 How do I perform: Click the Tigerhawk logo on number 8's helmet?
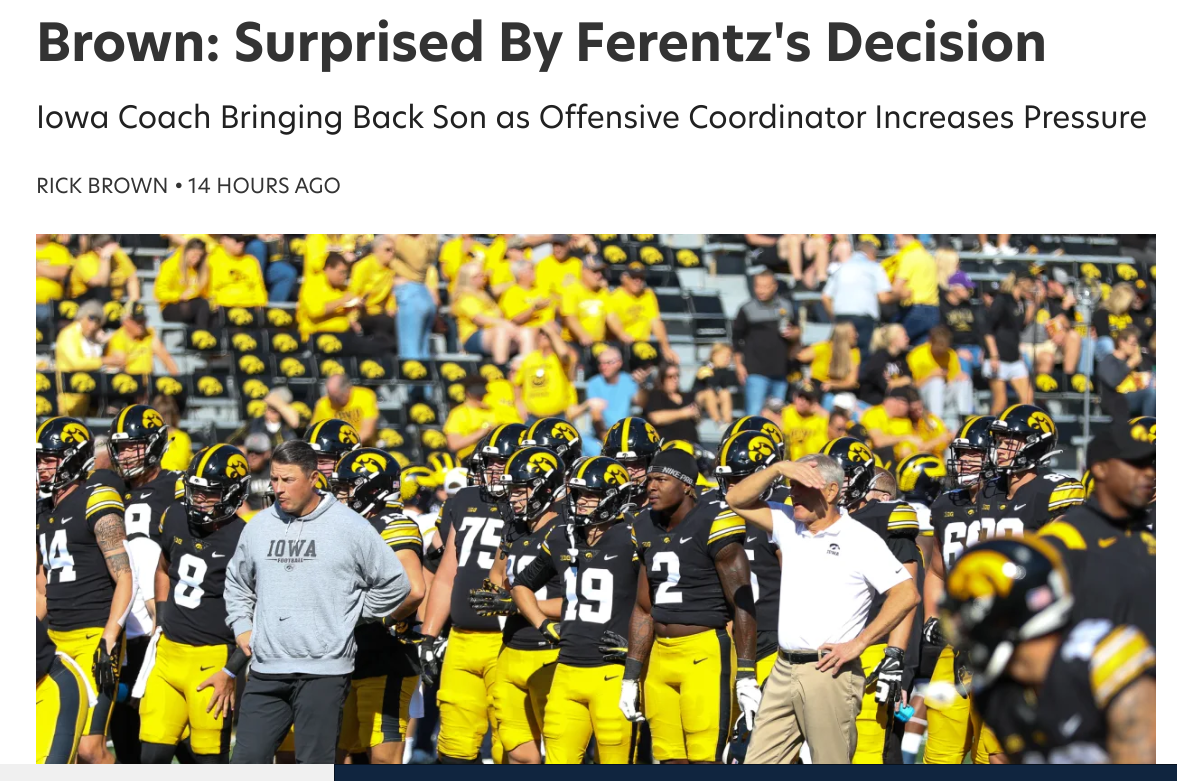tap(236, 467)
